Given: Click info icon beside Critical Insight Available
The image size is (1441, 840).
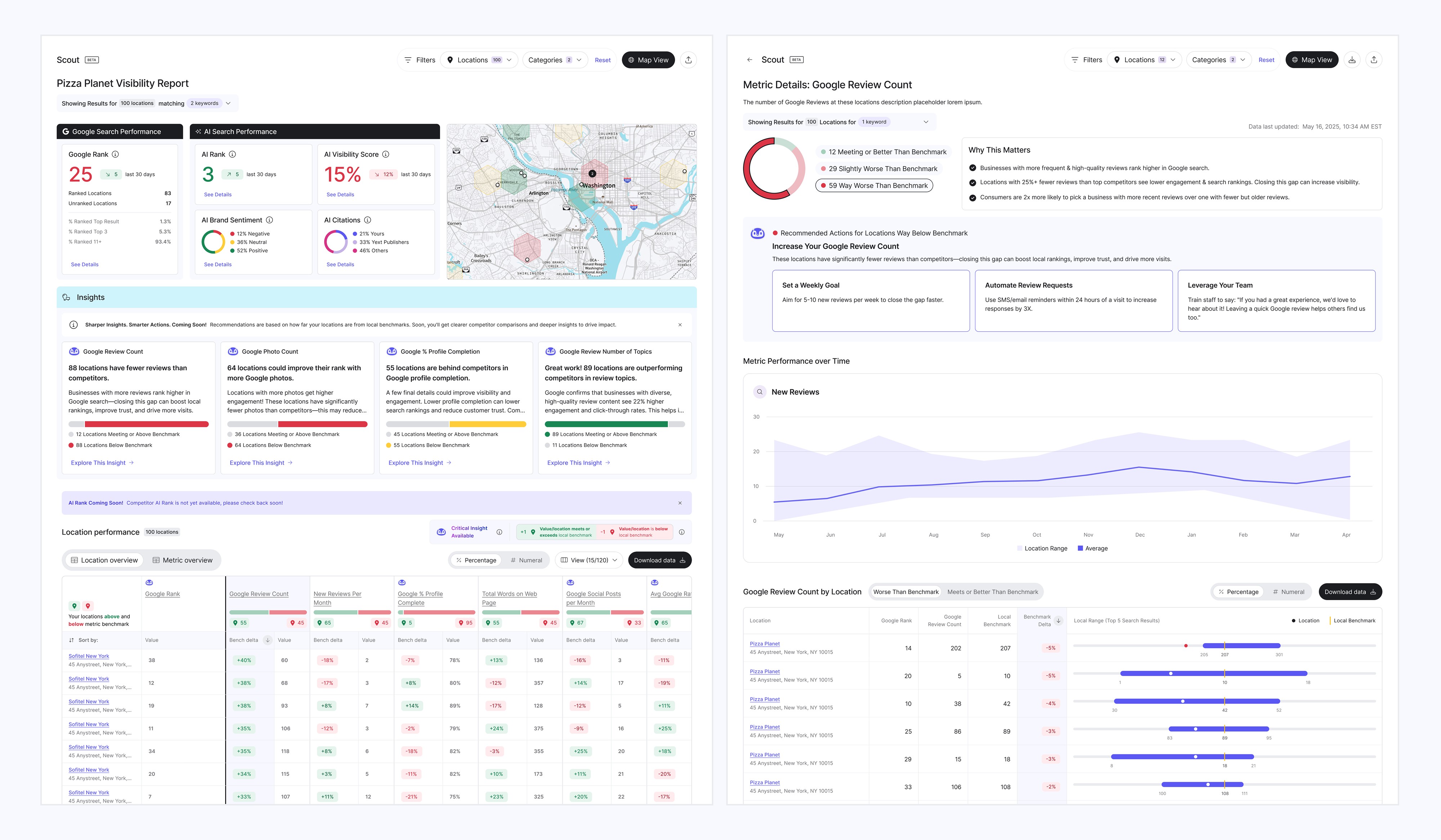Looking at the screenshot, I should pos(499,532).
